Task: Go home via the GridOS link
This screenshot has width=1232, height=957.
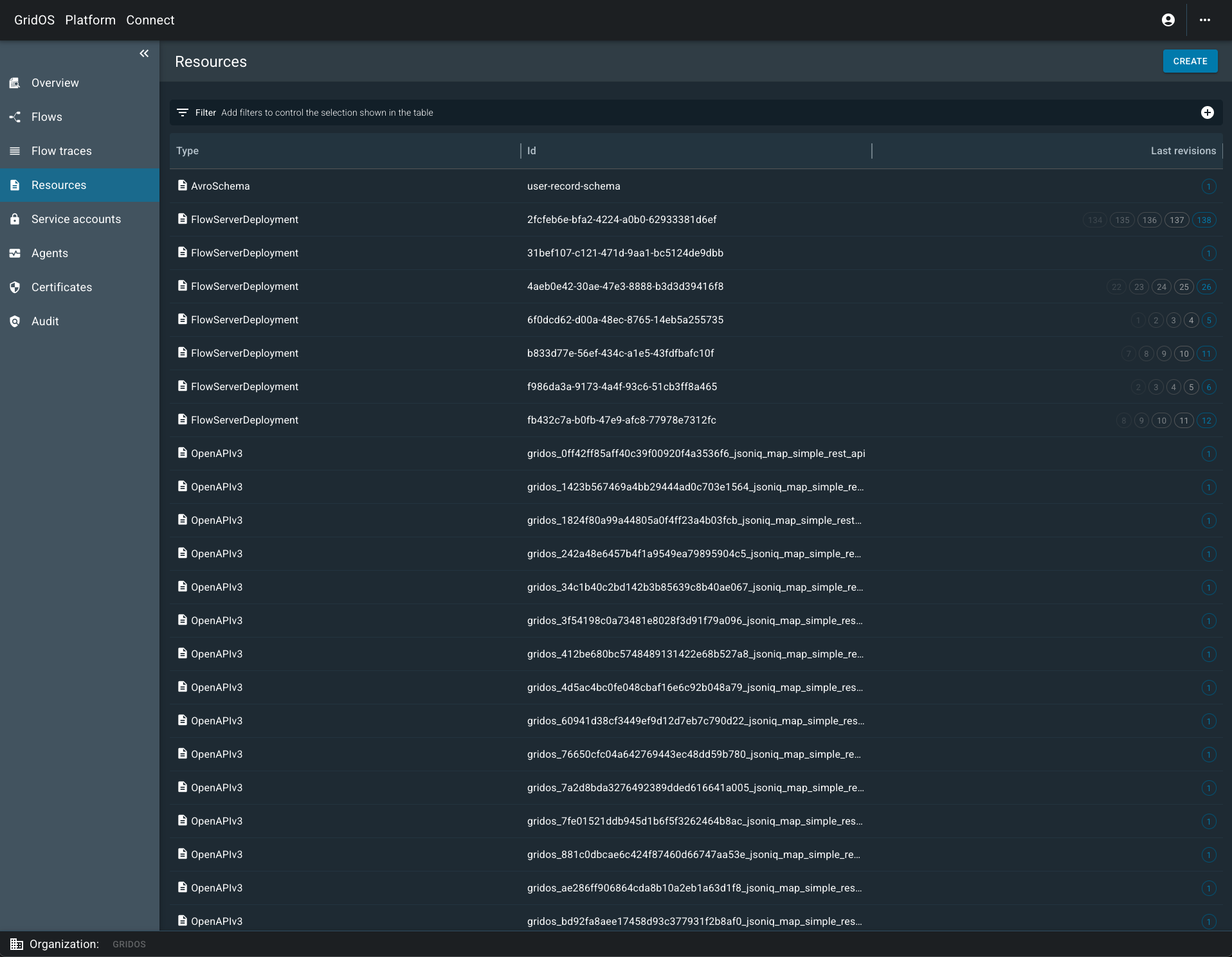Action: point(33,20)
